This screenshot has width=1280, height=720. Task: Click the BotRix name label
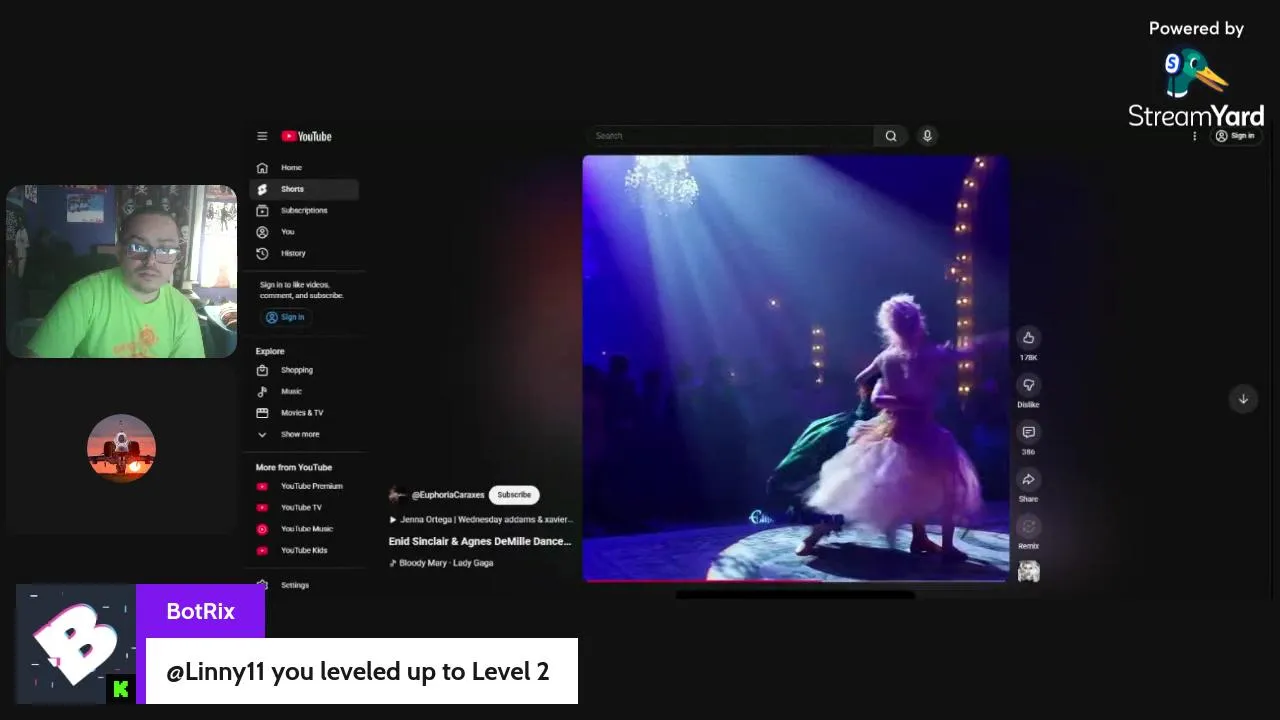200,611
